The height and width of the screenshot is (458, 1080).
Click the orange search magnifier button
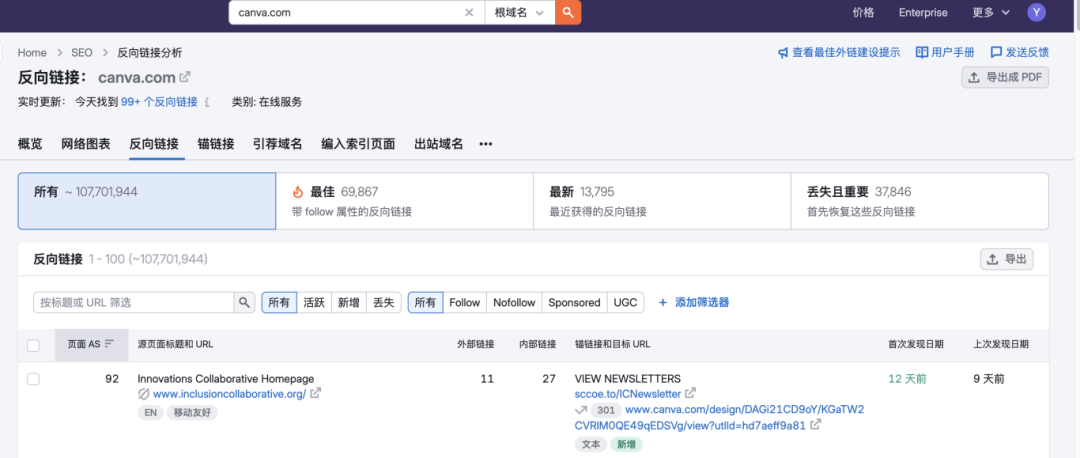coord(567,12)
